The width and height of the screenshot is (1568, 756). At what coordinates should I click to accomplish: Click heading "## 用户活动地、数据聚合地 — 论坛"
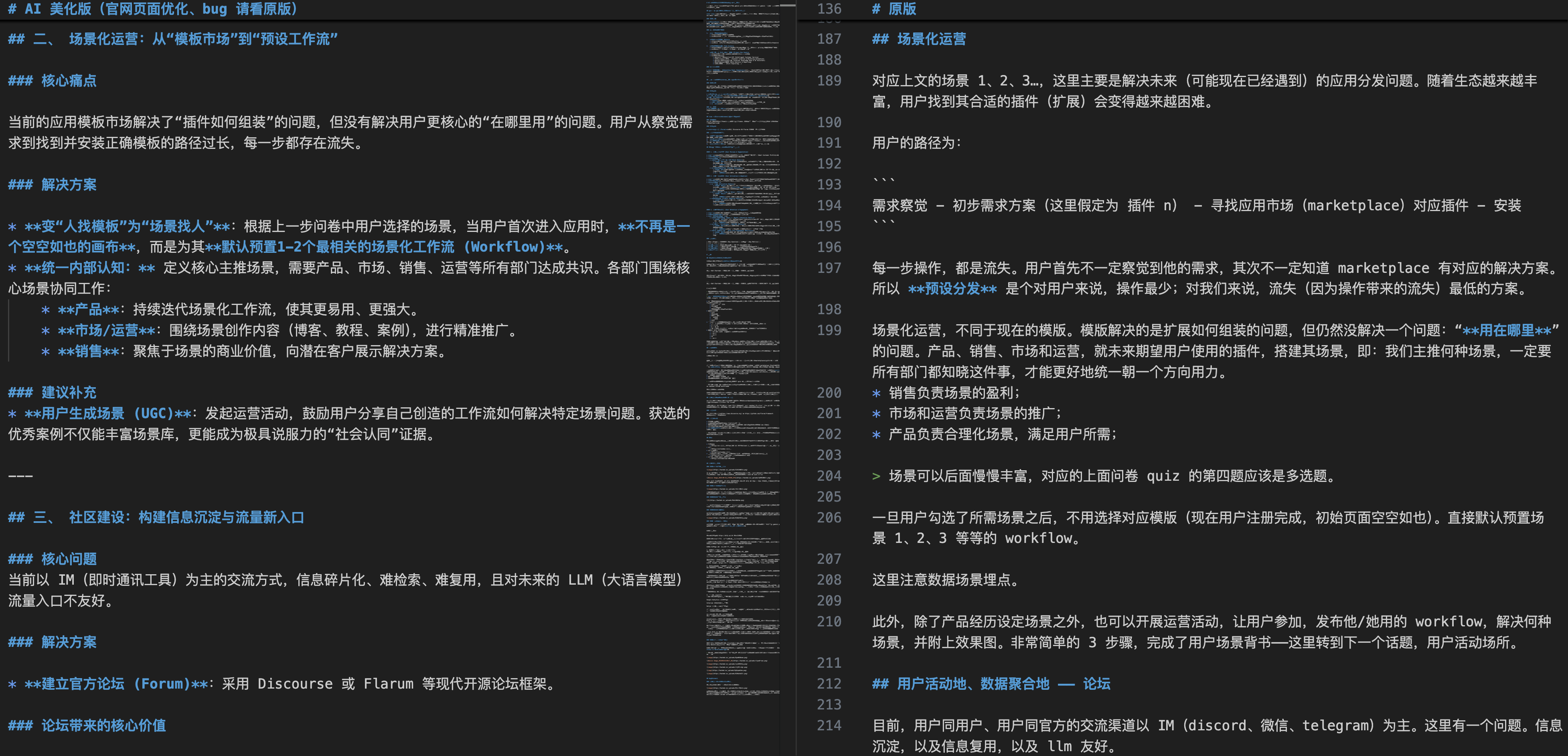991,683
